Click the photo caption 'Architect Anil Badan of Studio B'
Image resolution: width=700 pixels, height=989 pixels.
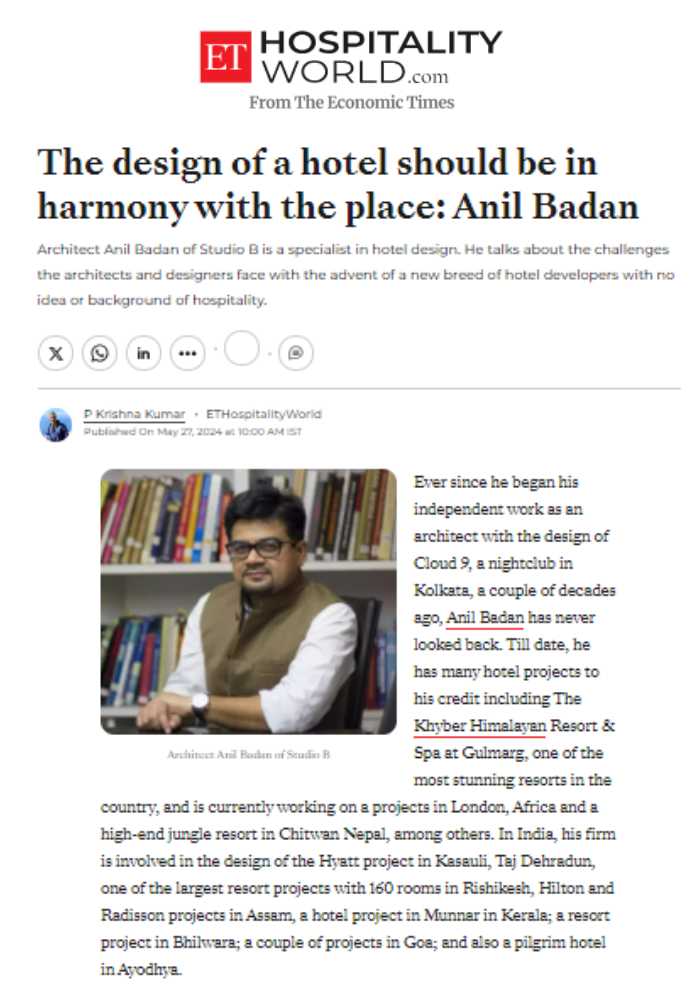pyautogui.click(x=248, y=754)
